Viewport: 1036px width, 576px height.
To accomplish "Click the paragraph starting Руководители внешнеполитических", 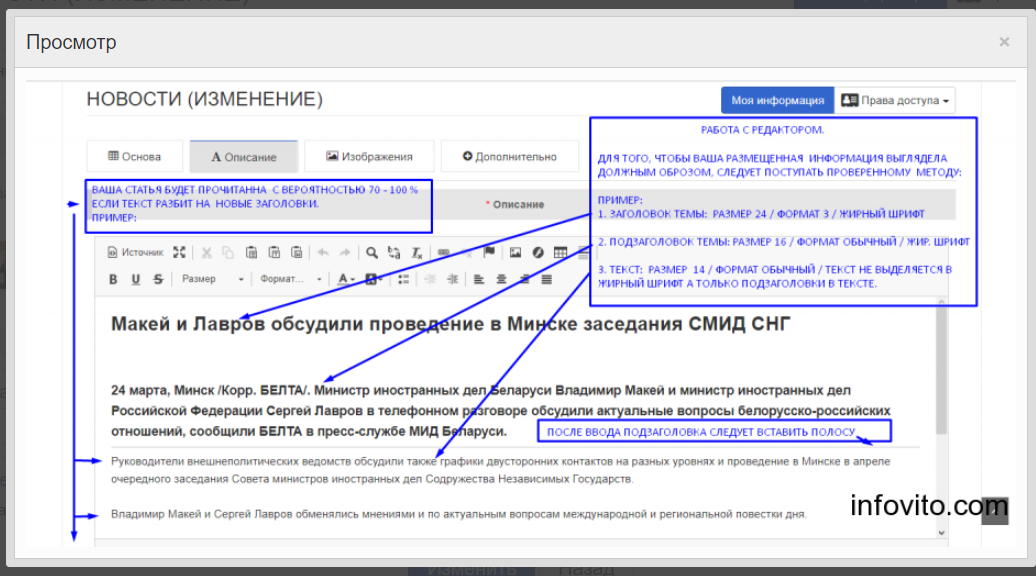I will click(500, 470).
